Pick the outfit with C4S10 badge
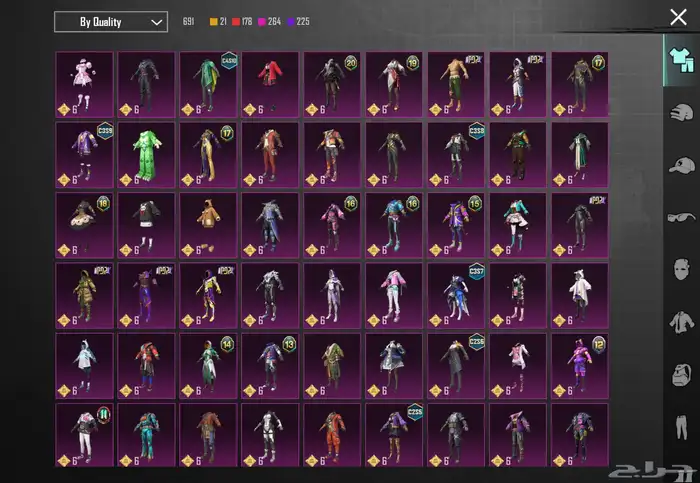This screenshot has width=700, height=483. [208, 84]
